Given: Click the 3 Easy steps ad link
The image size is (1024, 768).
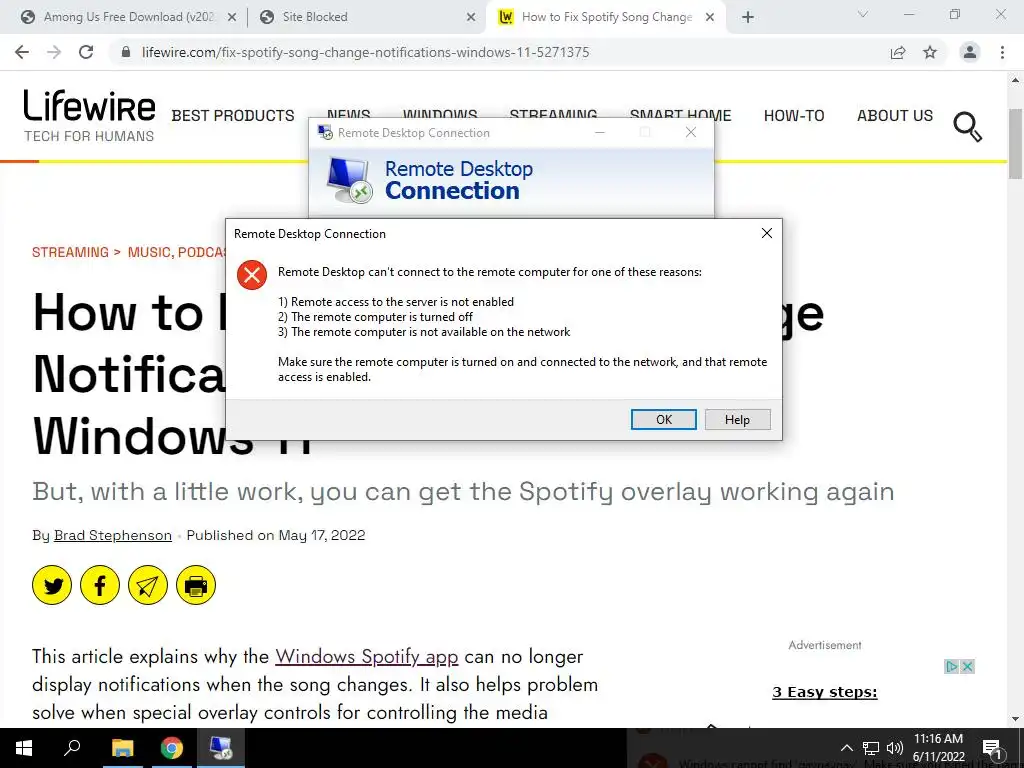Looking at the screenshot, I should pyautogui.click(x=825, y=692).
